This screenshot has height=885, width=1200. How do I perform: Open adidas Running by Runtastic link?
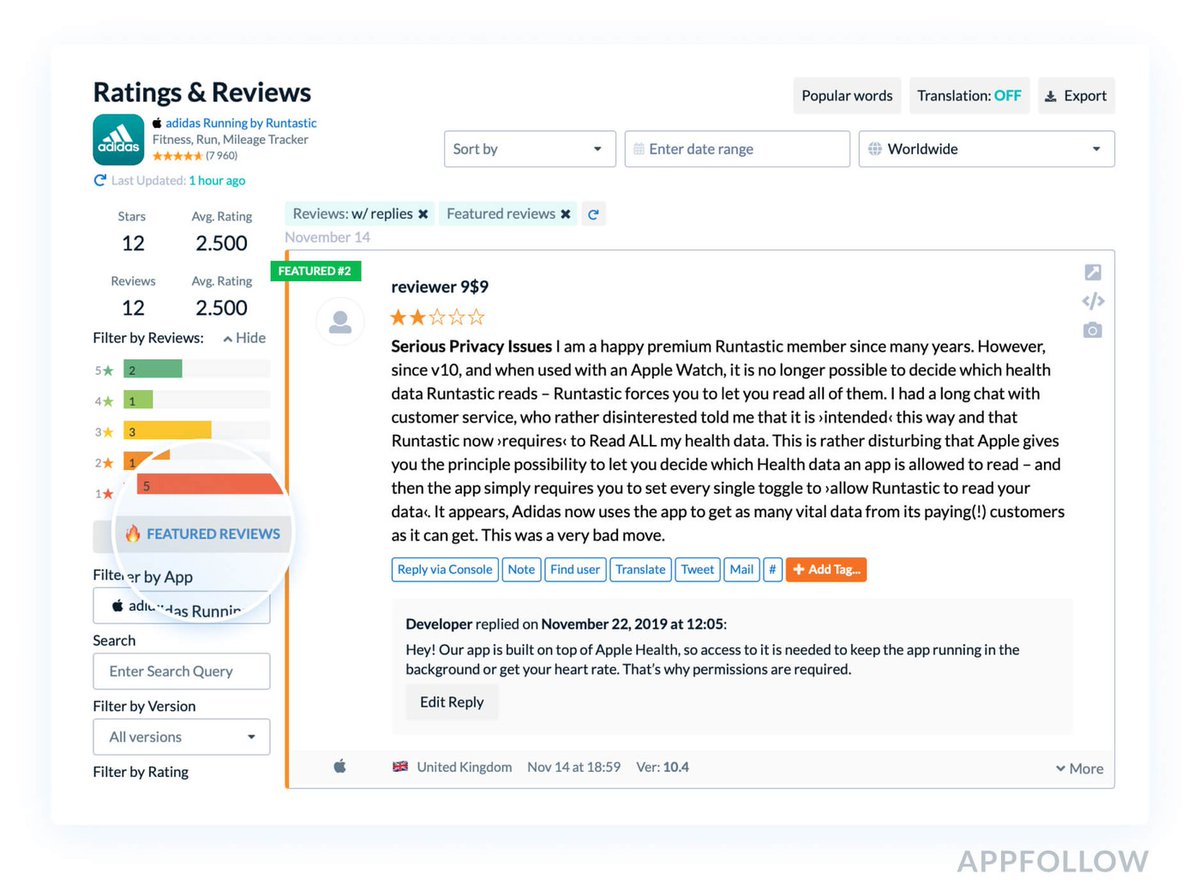[241, 123]
